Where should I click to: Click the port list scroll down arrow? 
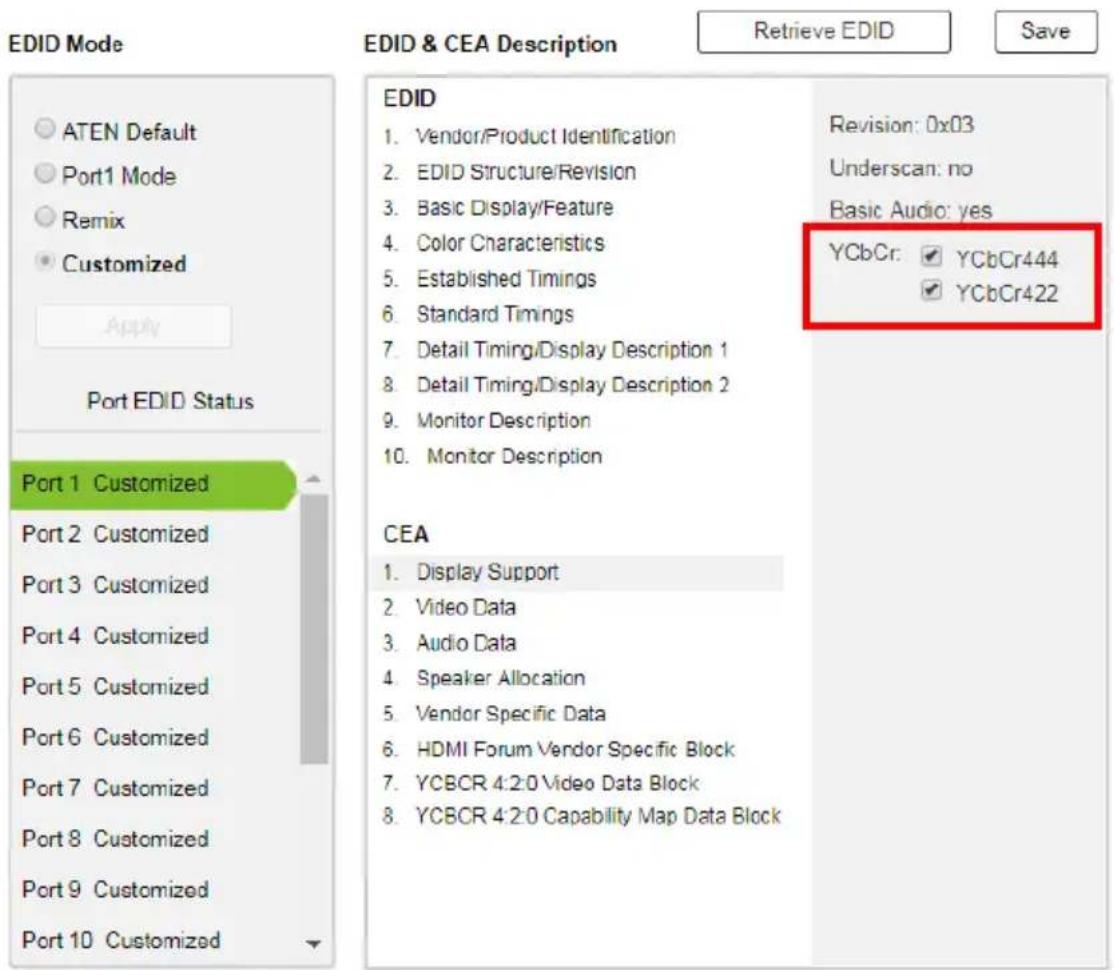point(313,944)
